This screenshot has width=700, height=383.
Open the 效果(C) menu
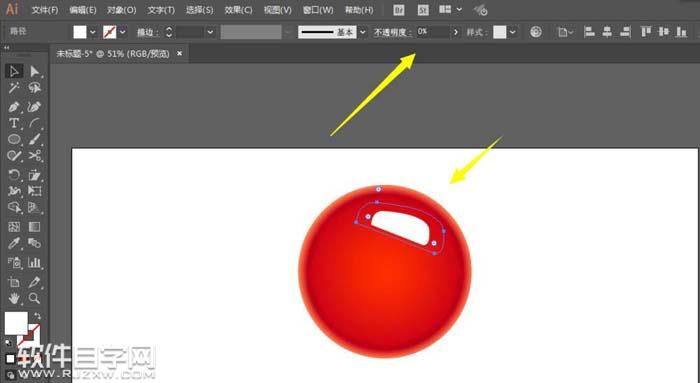(238, 10)
